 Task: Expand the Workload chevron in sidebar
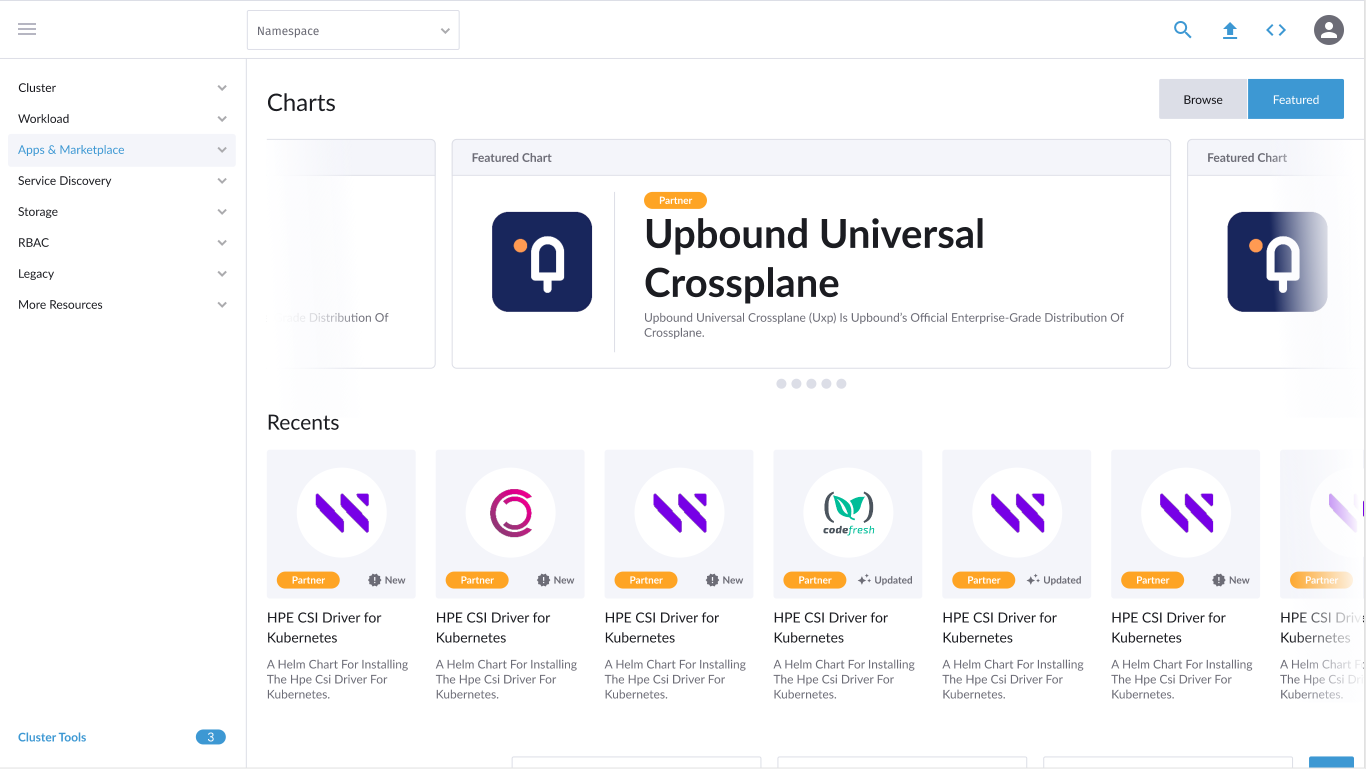point(222,119)
